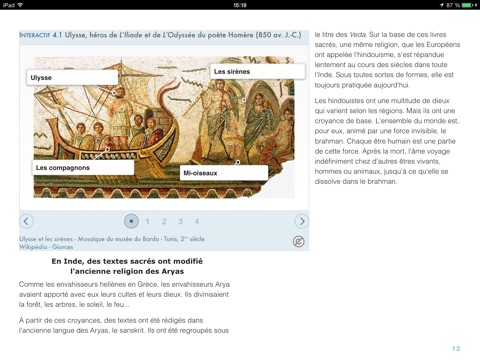Image resolution: width=480 pixels, height=360 pixels.
Task: Jump to interactive view 1
Action: [148, 221]
